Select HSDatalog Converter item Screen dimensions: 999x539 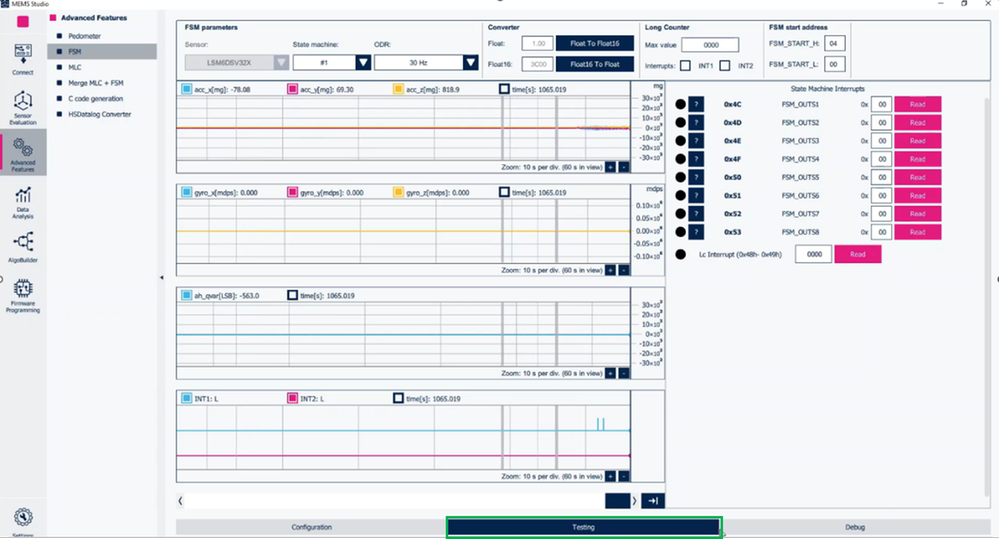(x=99, y=114)
